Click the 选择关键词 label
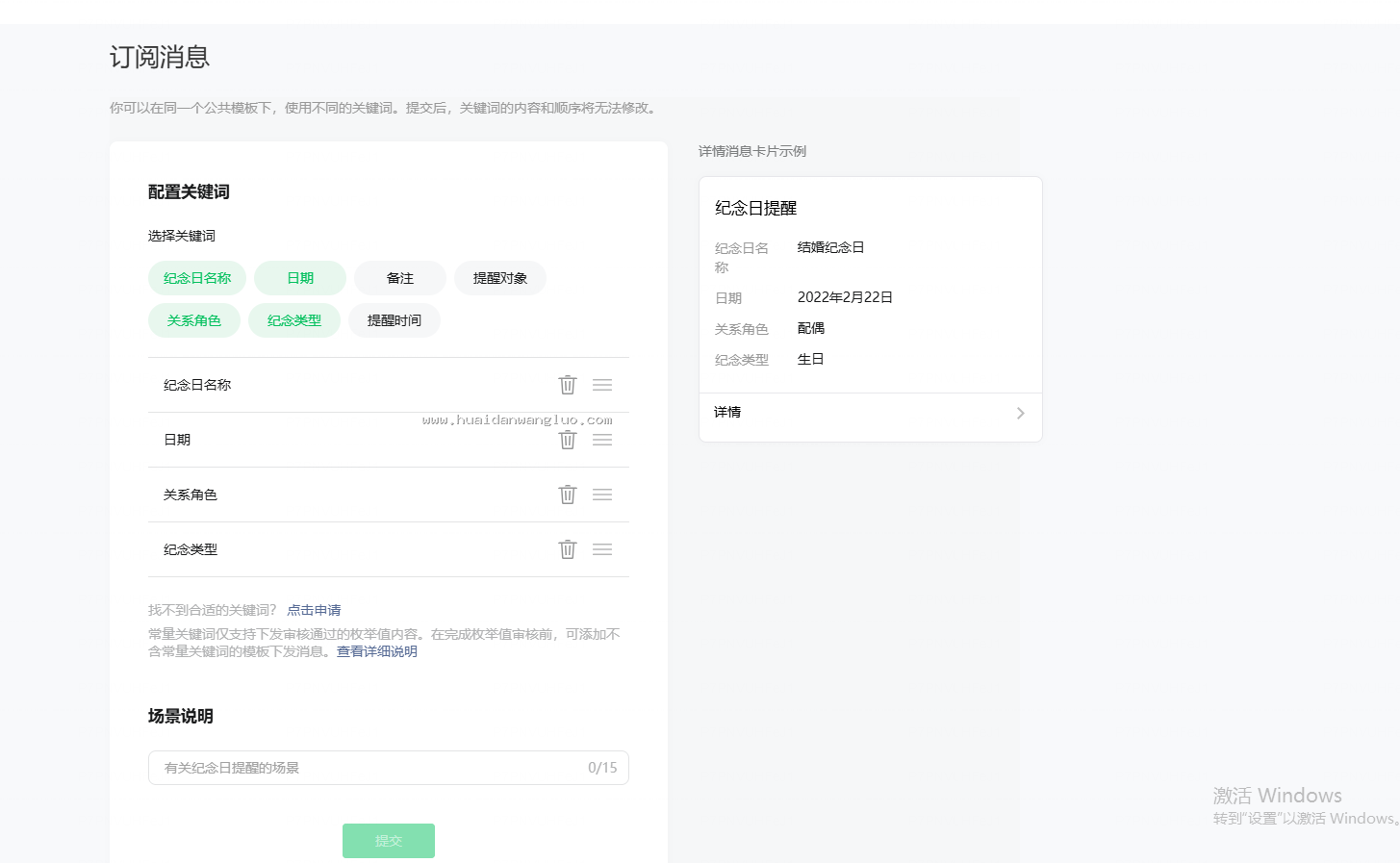 [182, 236]
